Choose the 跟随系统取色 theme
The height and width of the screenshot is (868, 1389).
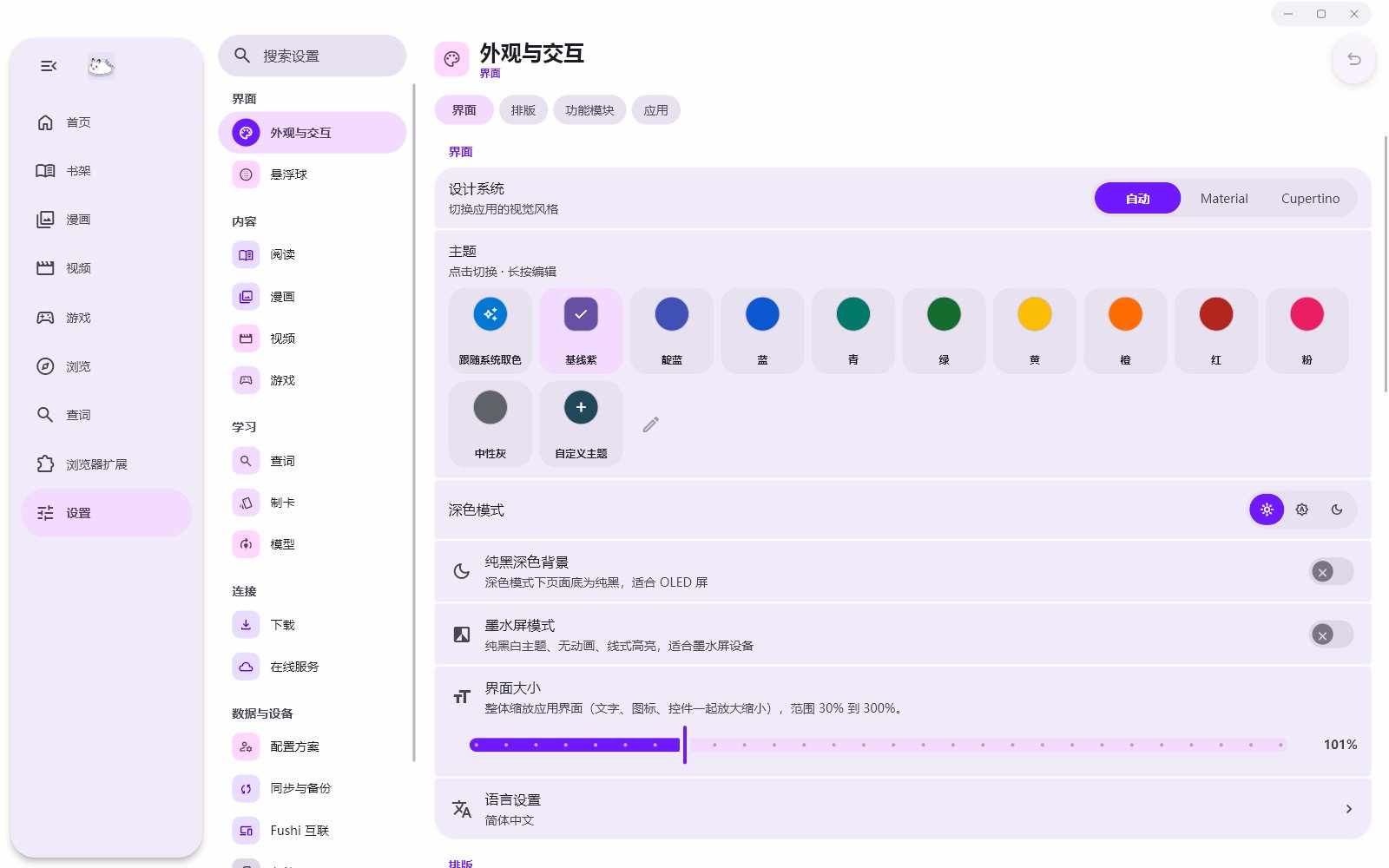click(x=490, y=331)
